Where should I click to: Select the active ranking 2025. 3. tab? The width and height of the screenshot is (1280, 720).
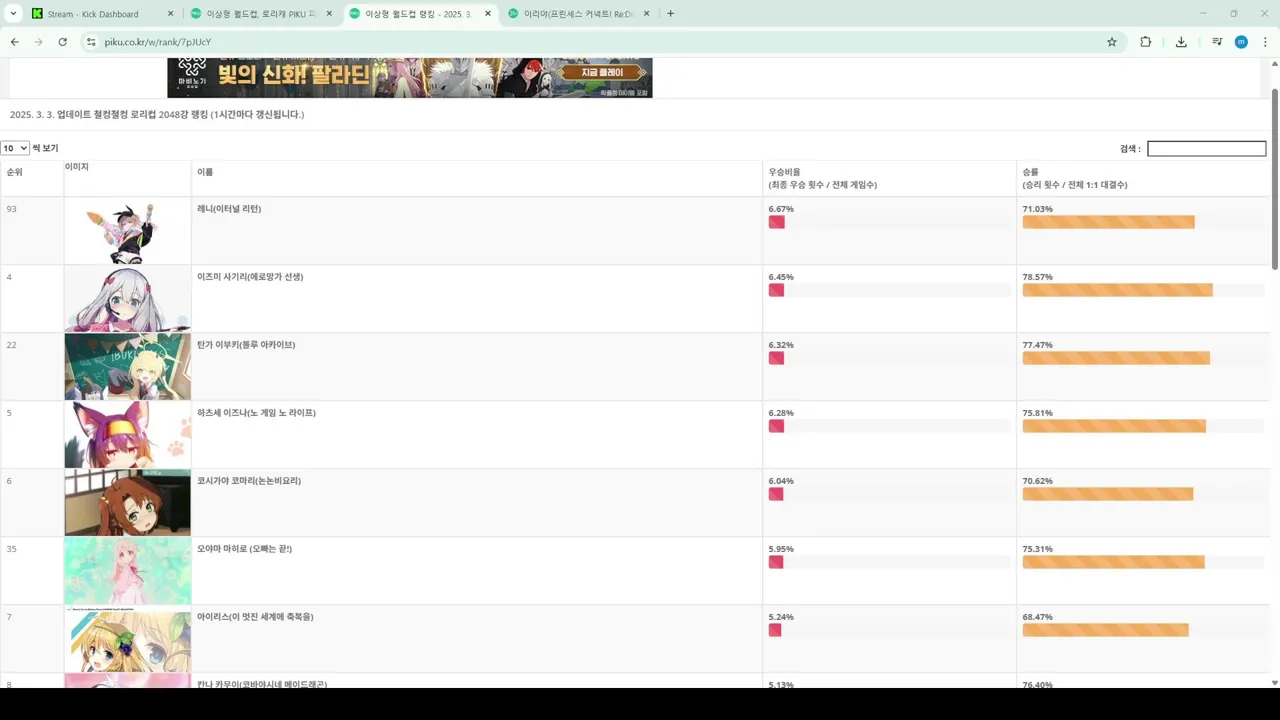[x=420, y=14]
